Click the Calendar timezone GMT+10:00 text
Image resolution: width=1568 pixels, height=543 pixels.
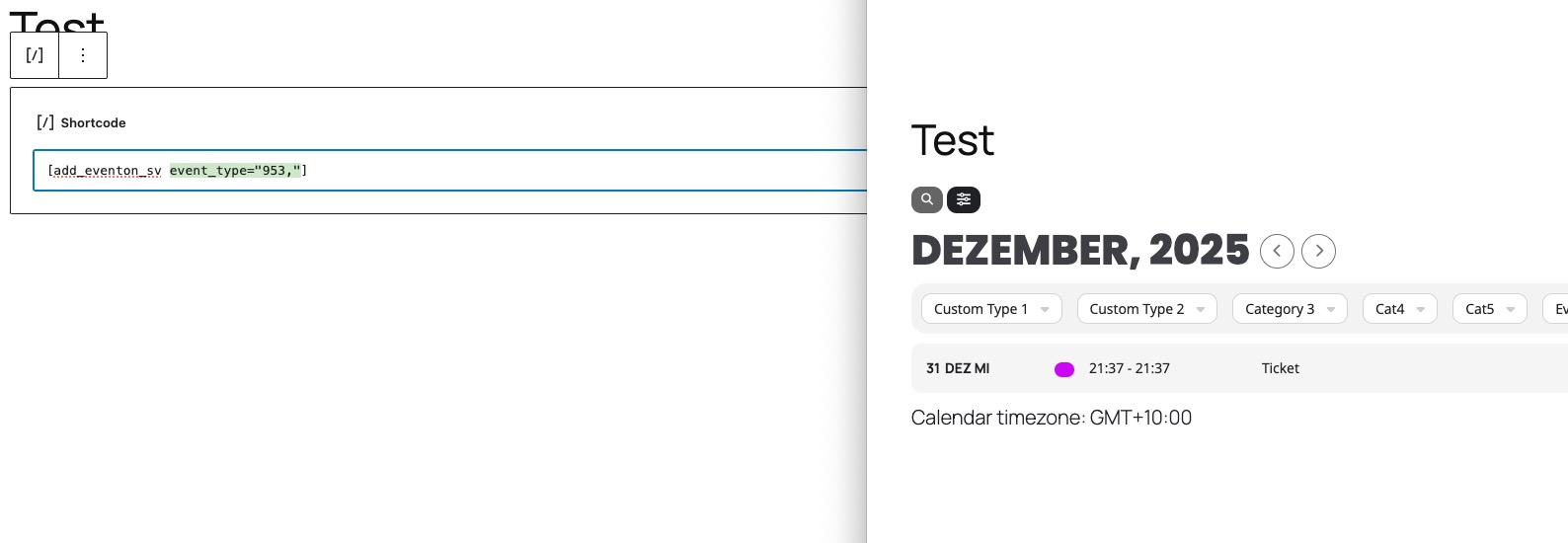(x=1051, y=418)
